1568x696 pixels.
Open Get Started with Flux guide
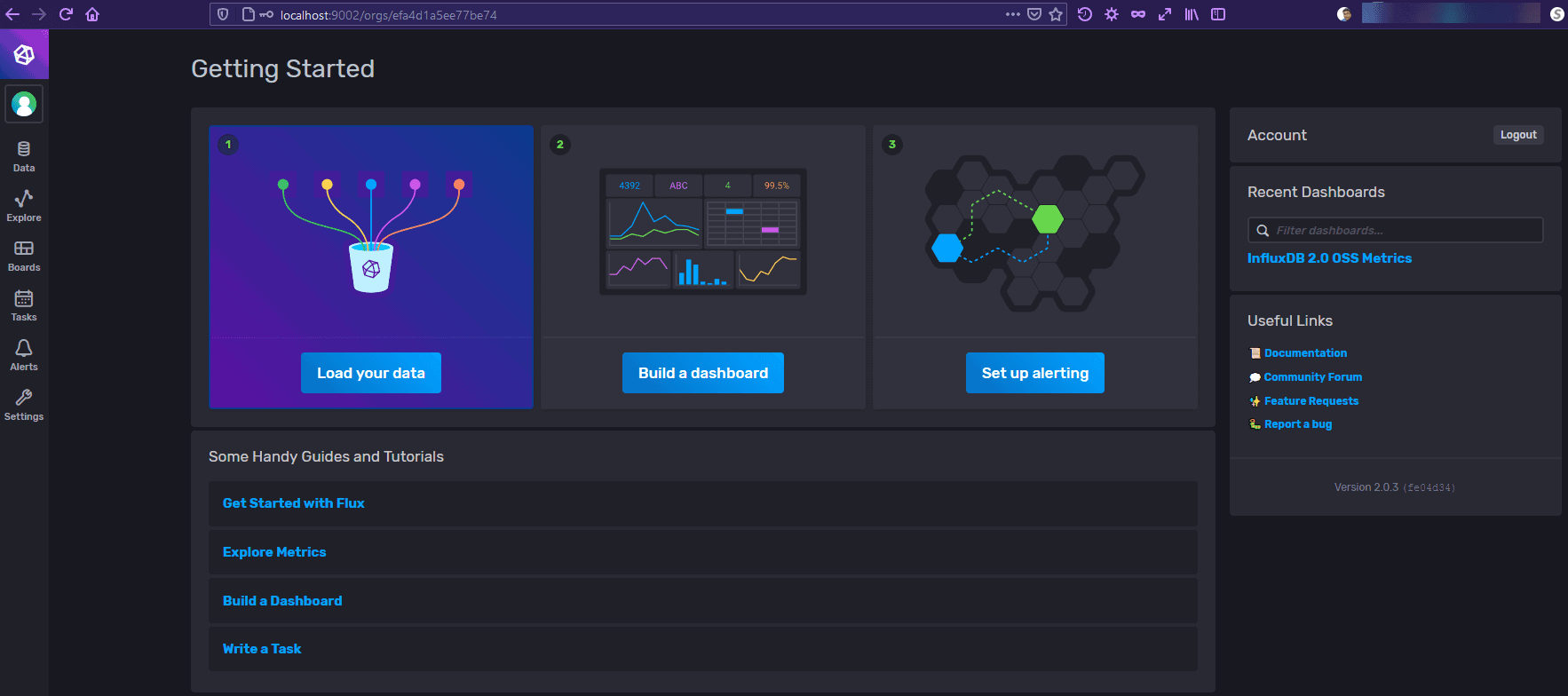click(294, 503)
